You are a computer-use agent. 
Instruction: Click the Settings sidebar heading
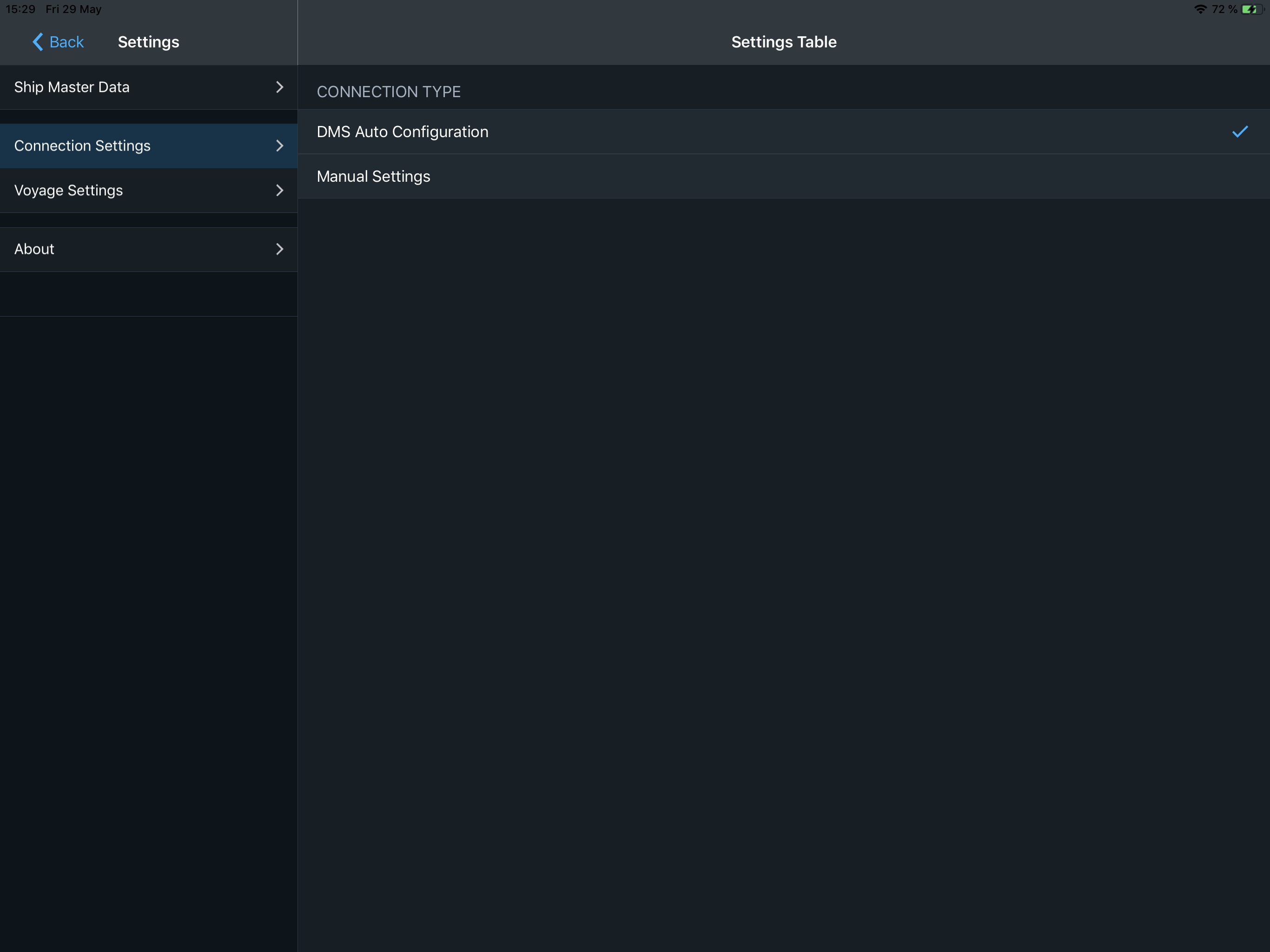pyautogui.click(x=148, y=42)
